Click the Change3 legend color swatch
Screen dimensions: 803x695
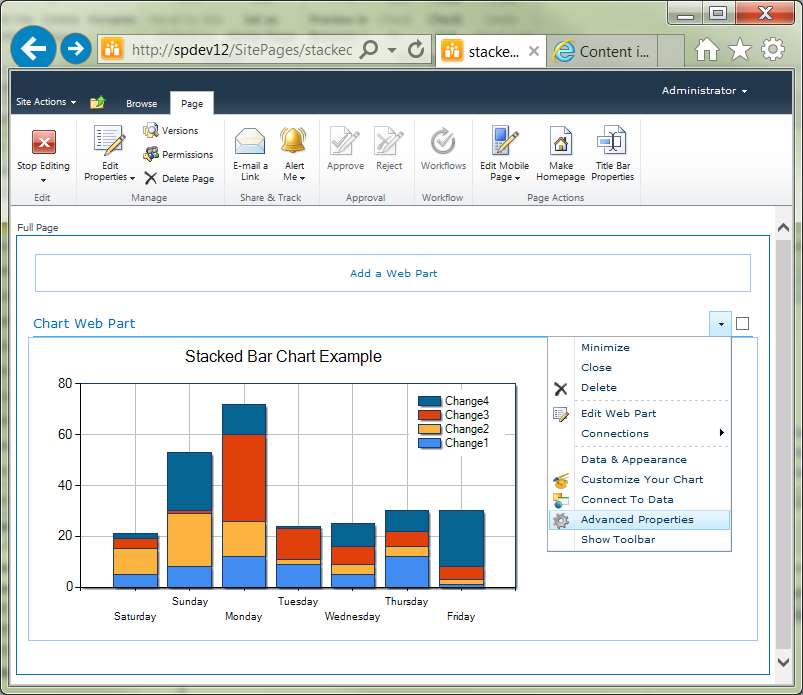(x=429, y=415)
